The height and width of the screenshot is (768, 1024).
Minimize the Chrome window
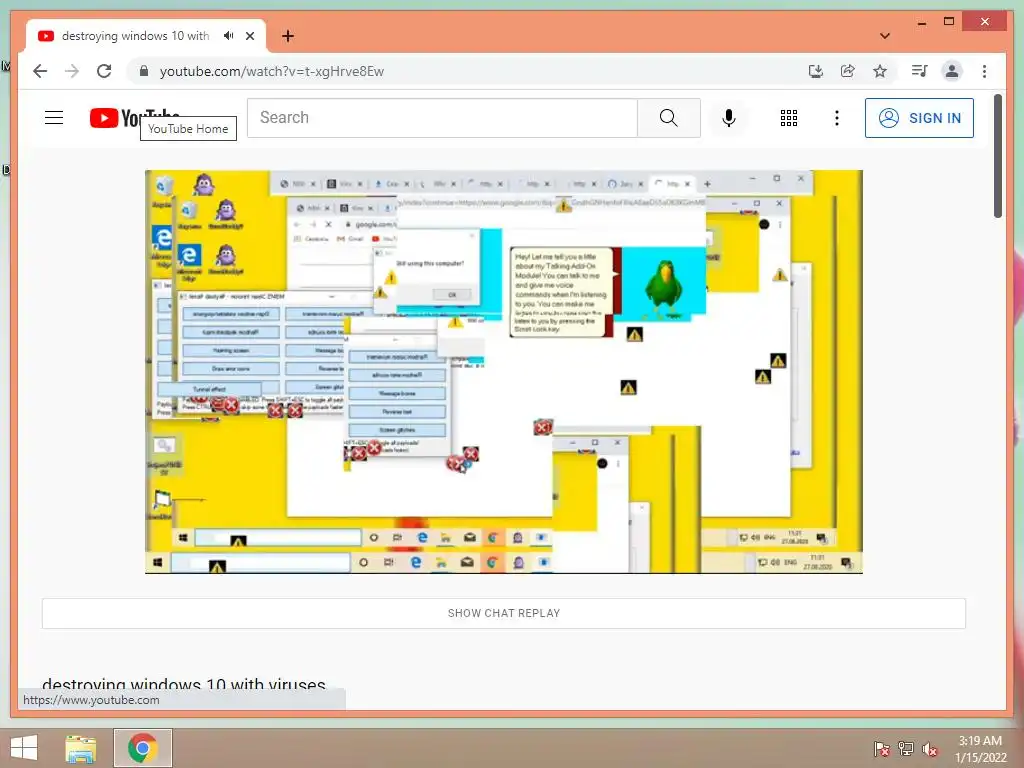tap(921, 22)
